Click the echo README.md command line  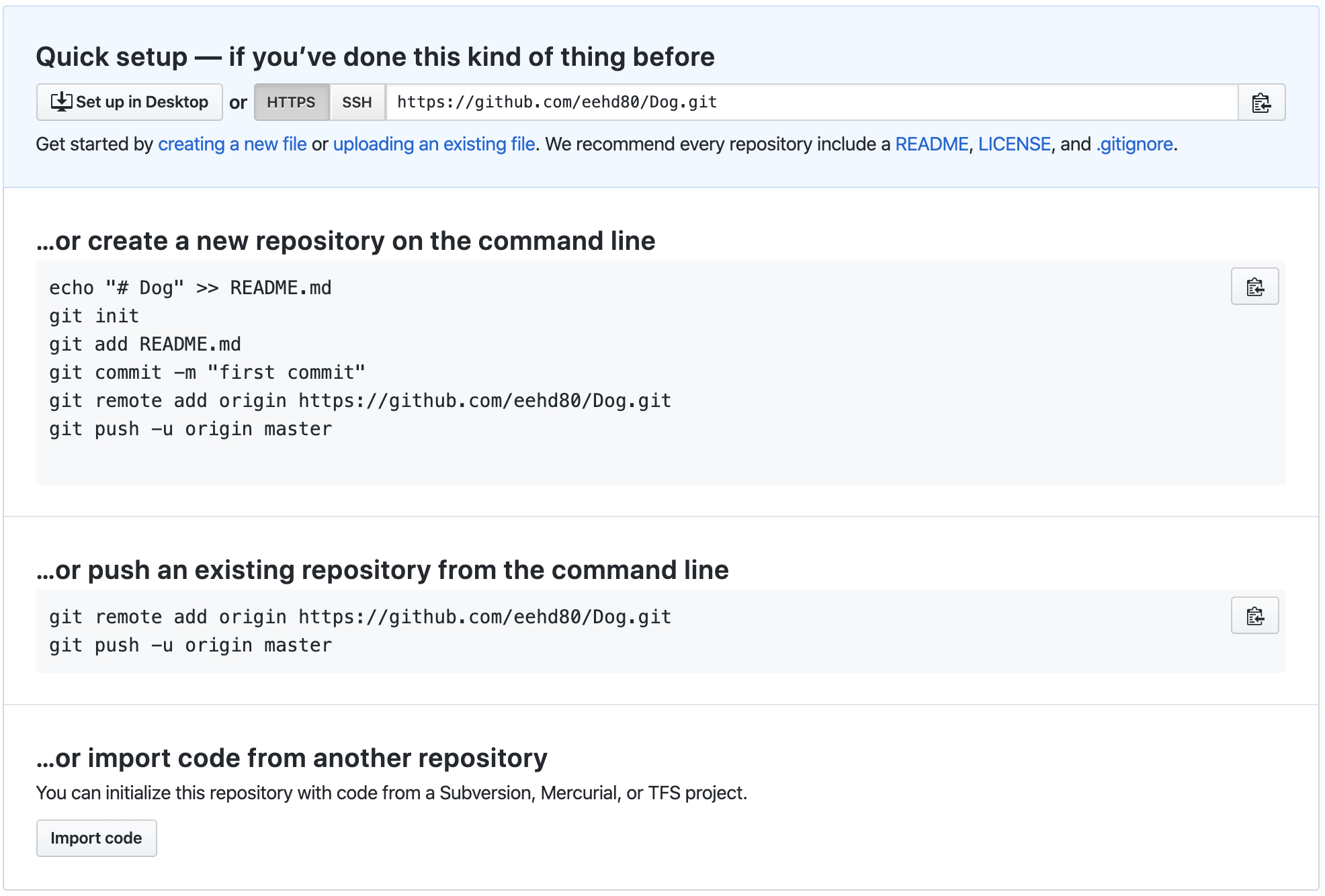click(x=190, y=288)
